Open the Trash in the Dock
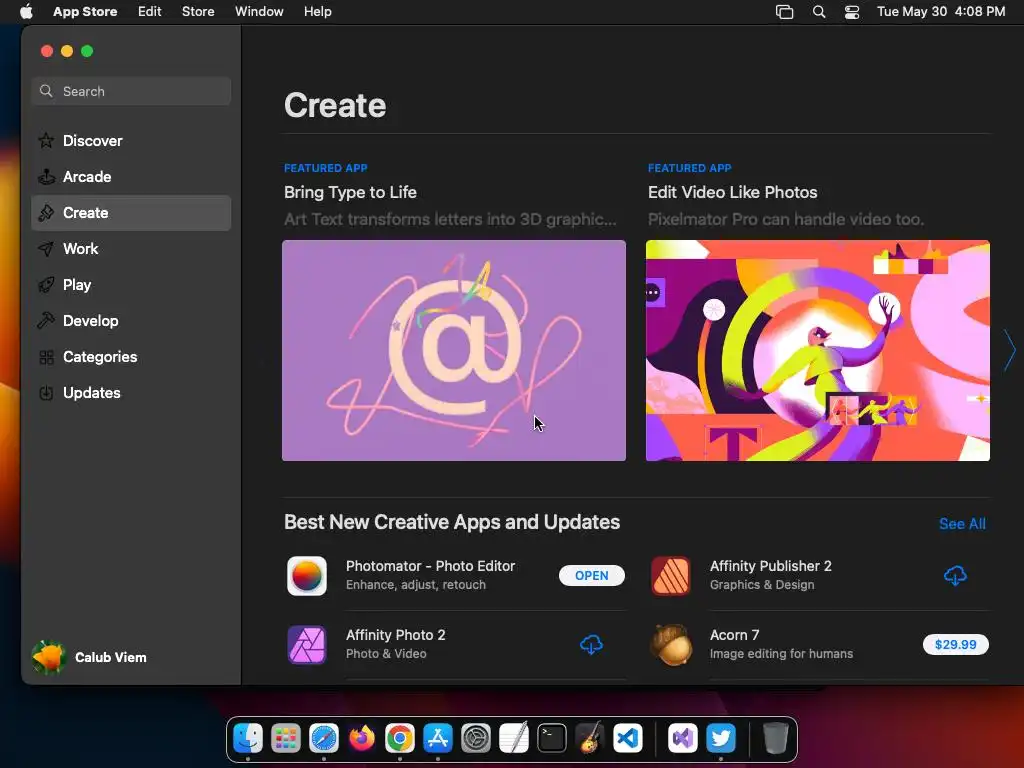The height and width of the screenshot is (768, 1024). point(775,739)
